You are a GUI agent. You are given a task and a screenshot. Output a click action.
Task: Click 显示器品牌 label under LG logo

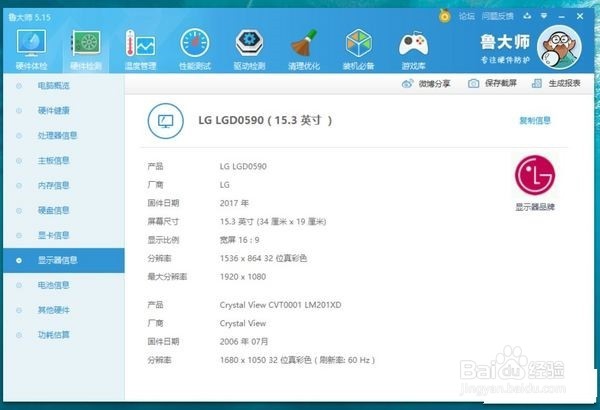535,207
